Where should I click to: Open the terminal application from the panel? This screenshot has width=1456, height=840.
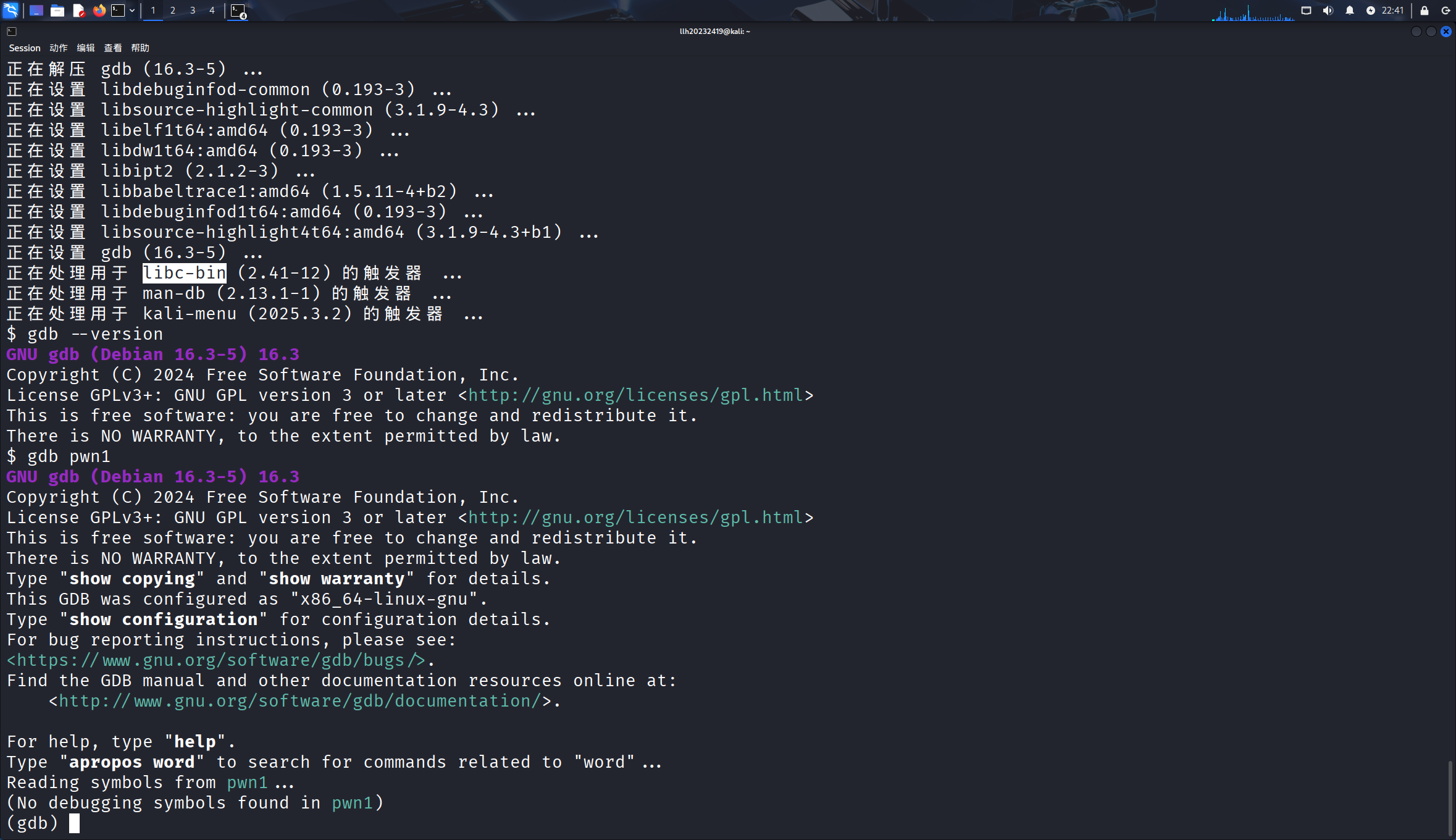[118, 10]
